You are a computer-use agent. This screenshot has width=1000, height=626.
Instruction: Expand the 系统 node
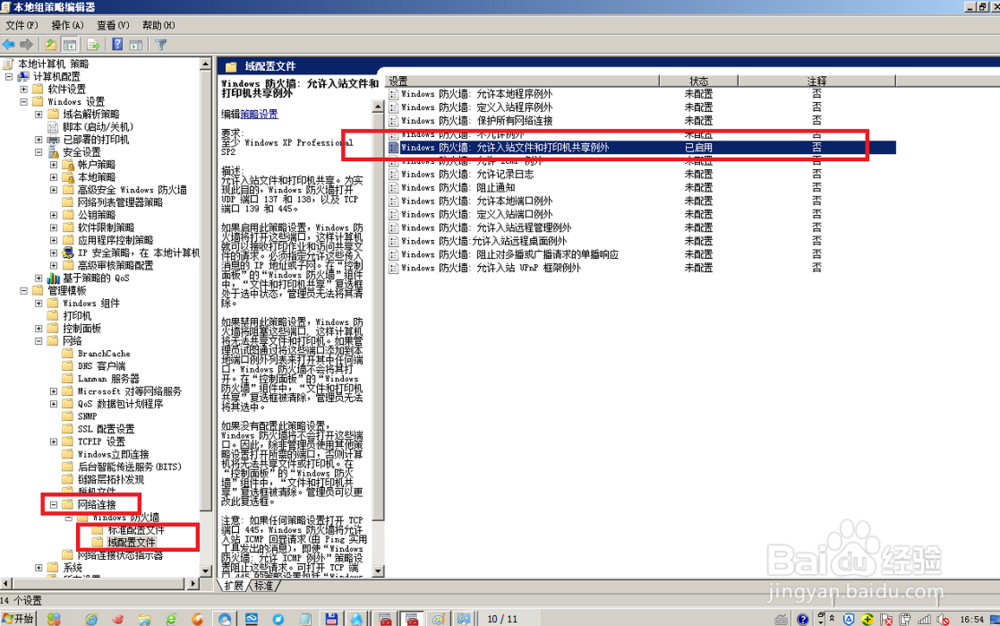(x=39, y=567)
